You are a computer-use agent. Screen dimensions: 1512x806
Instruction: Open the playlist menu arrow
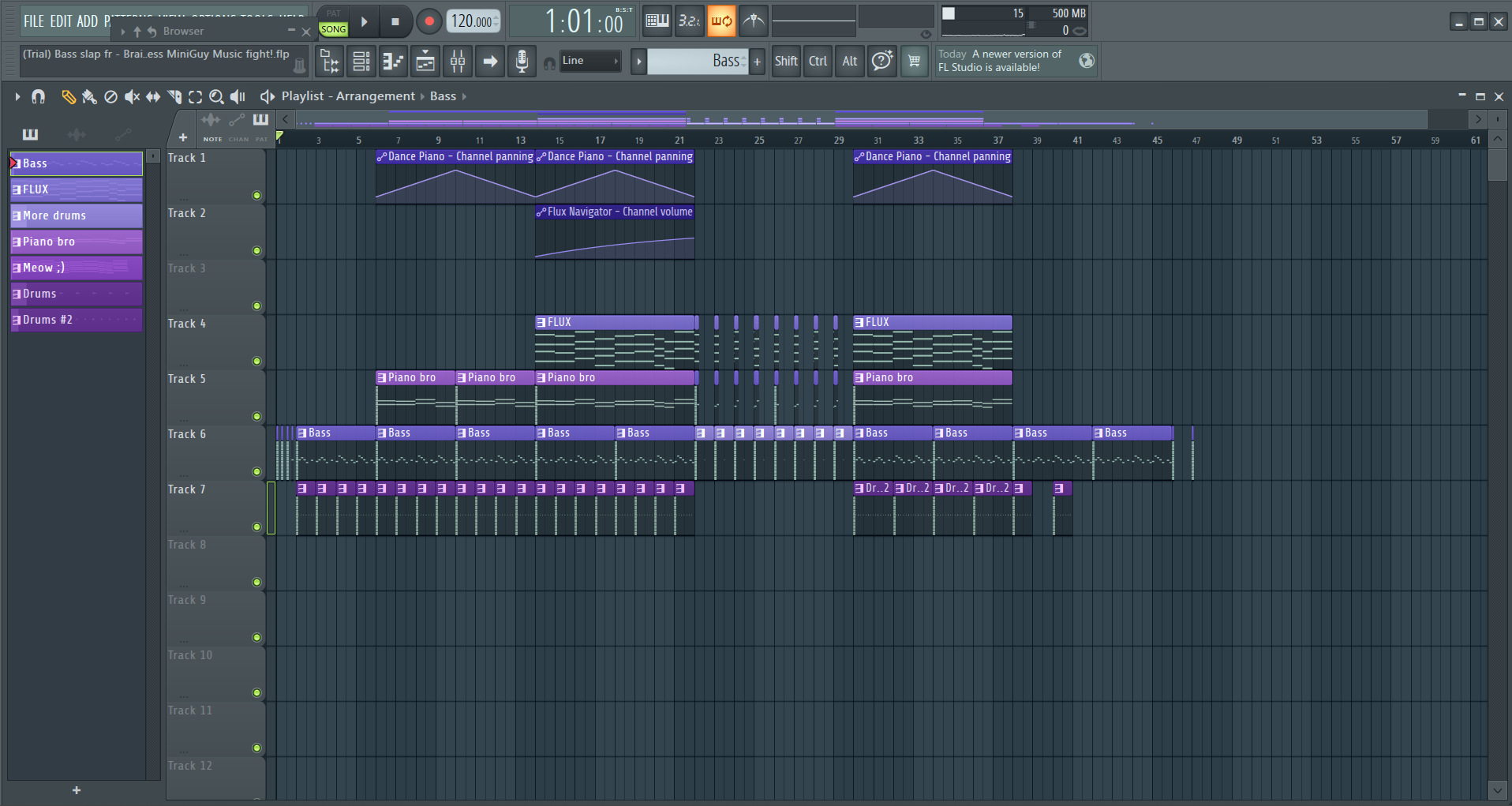click(x=17, y=96)
